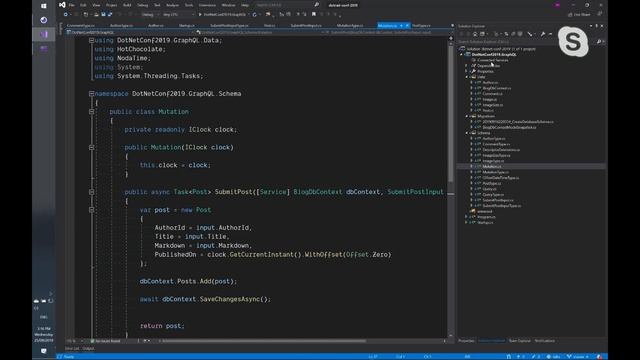Switch to the Post.cs tab
This screenshot has height=360, width=640.
pos(269,25)
